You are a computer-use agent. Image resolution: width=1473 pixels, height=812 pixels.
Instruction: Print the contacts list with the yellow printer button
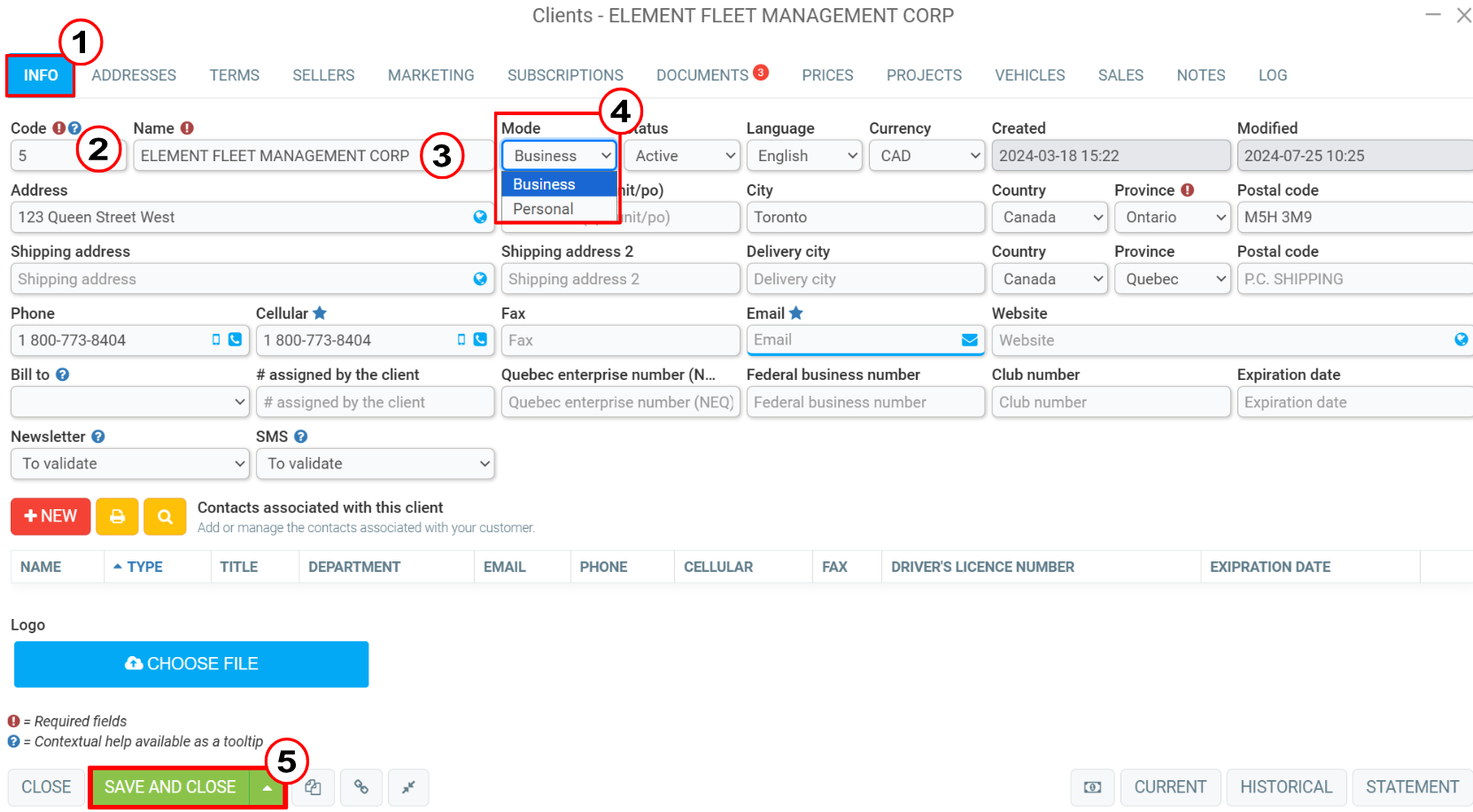click(117, 516)
